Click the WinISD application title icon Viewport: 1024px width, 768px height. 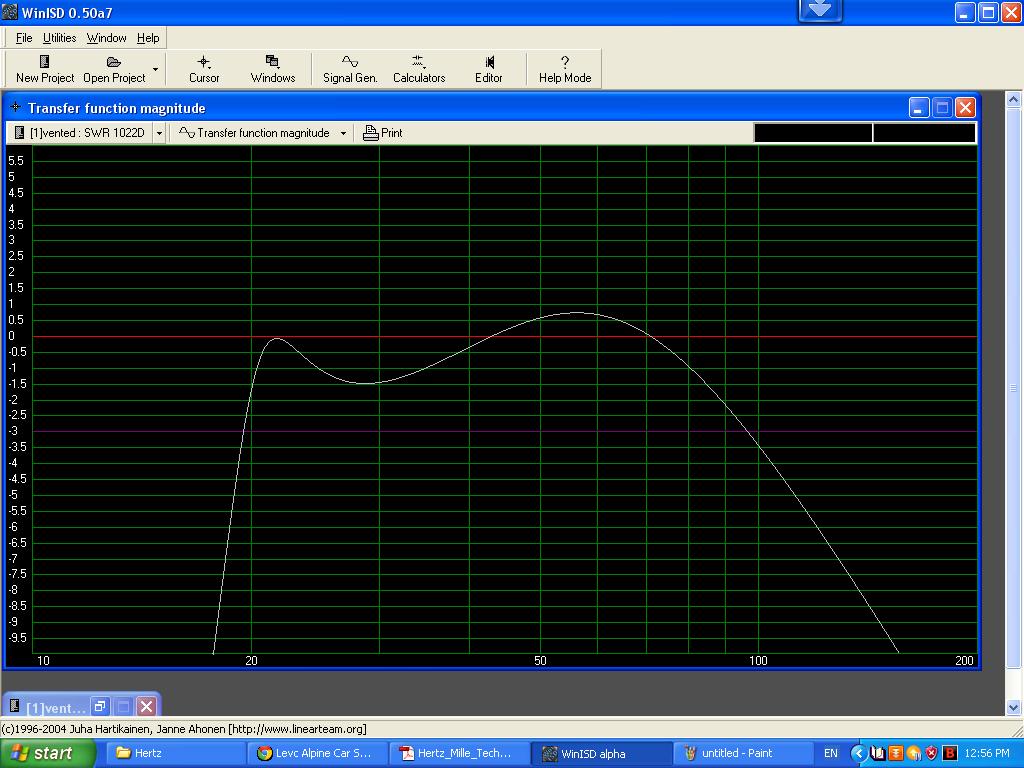pos(10,12)
